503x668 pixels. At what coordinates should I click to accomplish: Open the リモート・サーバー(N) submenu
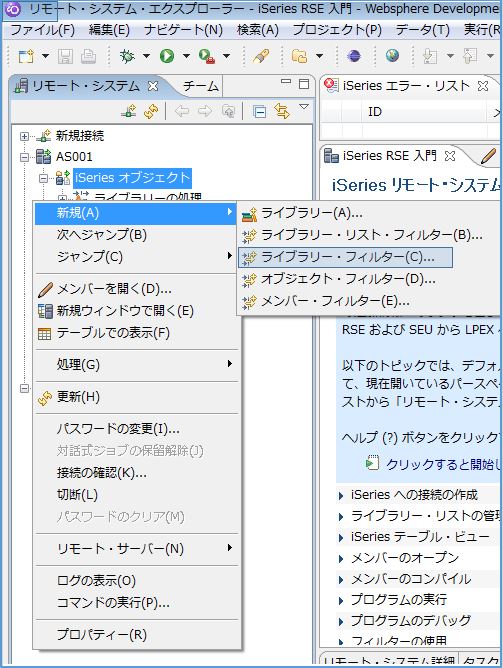136,549
